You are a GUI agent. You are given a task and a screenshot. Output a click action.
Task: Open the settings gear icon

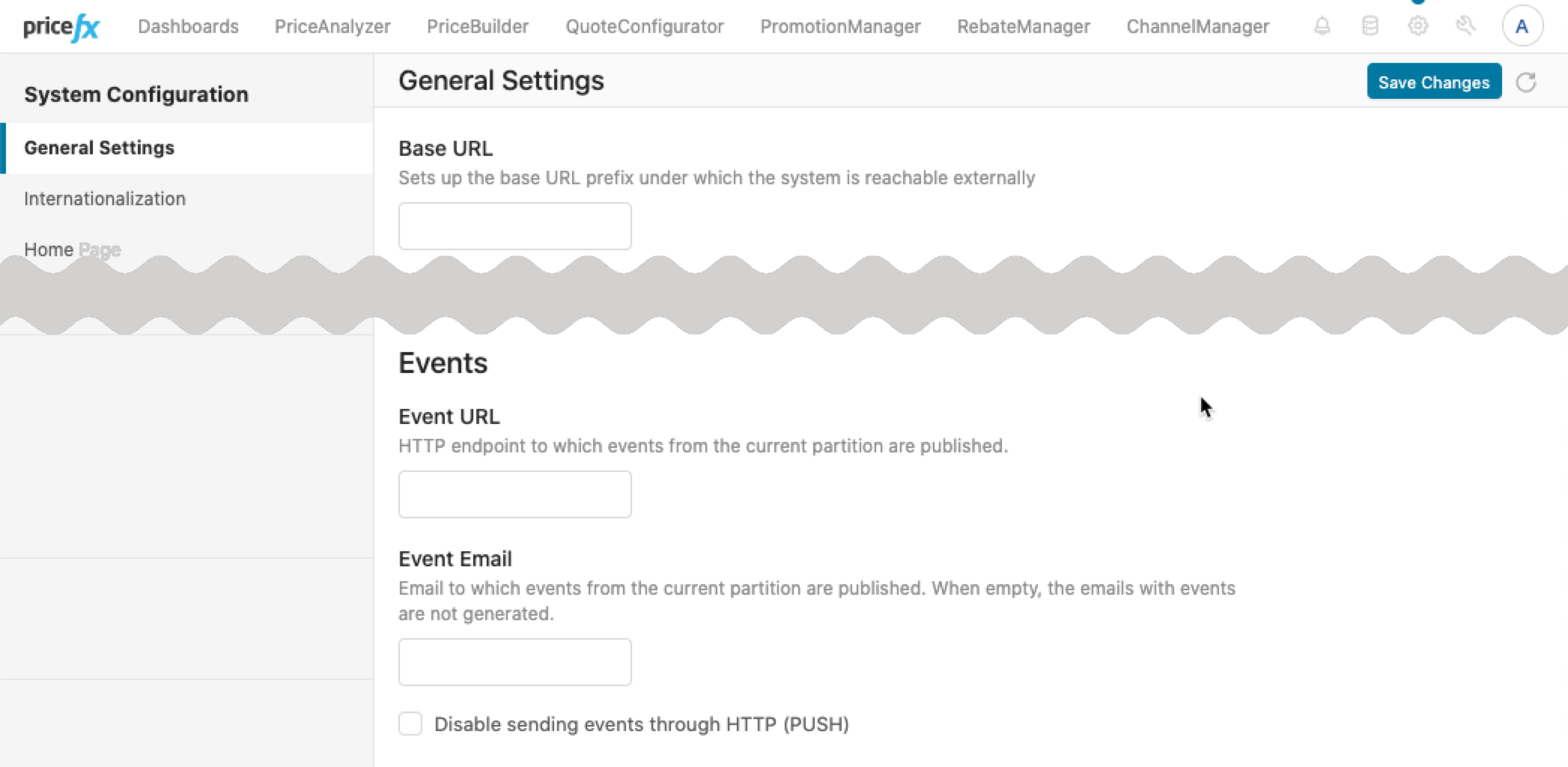coord(1417,25)
